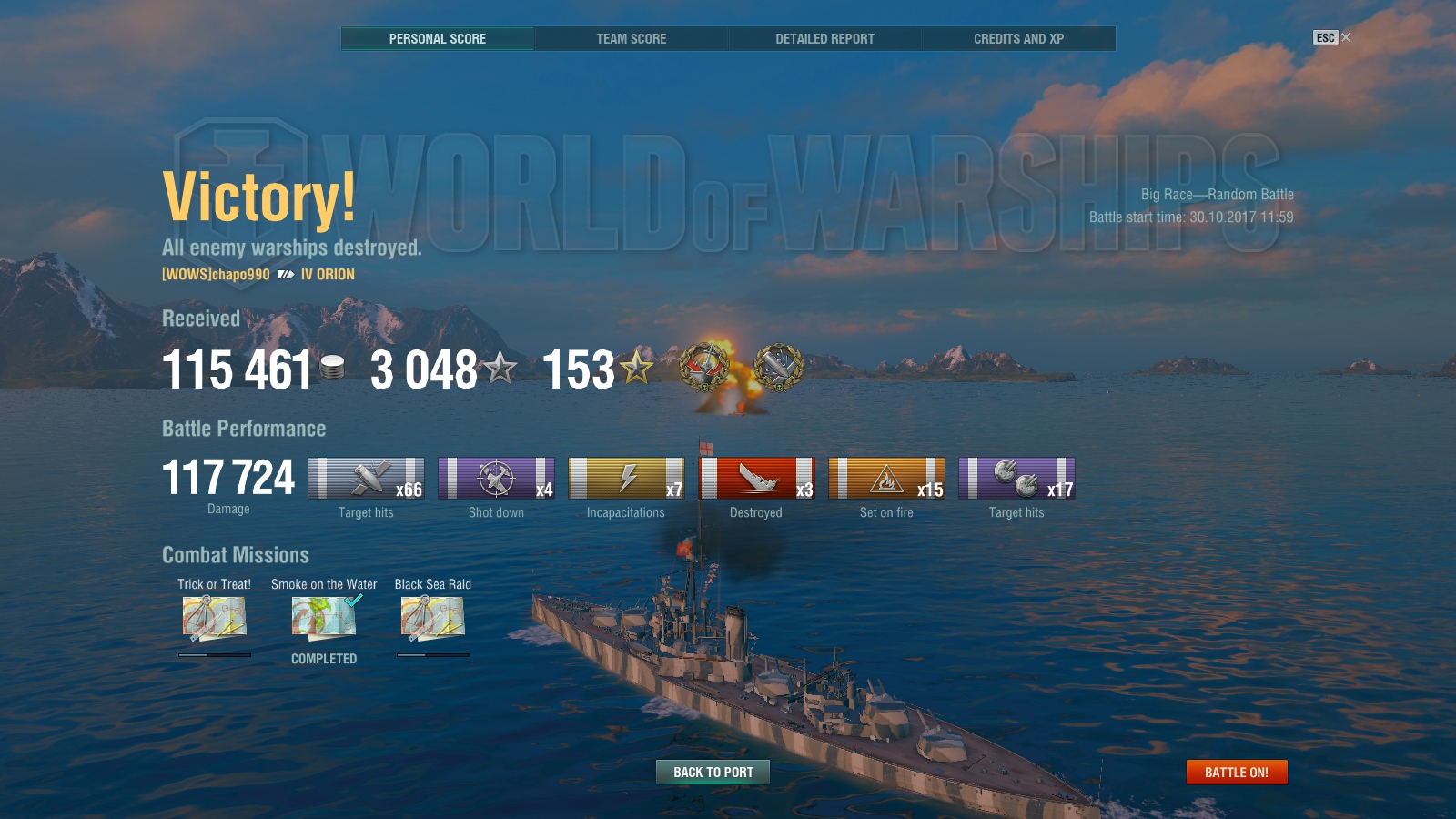This screenshot has width=1456, height=819.
Task: Click the Back to Port button
Action: click(x=713, y=772)
